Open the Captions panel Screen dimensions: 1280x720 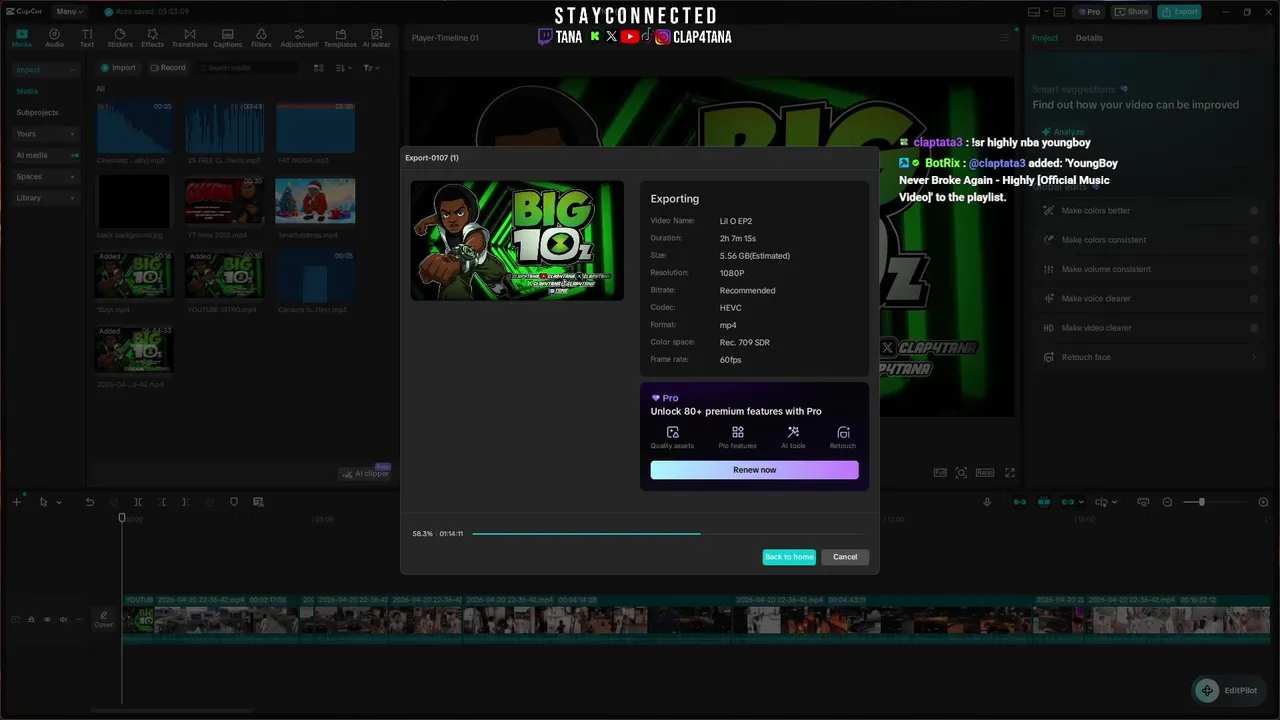[x=227, y=38]
